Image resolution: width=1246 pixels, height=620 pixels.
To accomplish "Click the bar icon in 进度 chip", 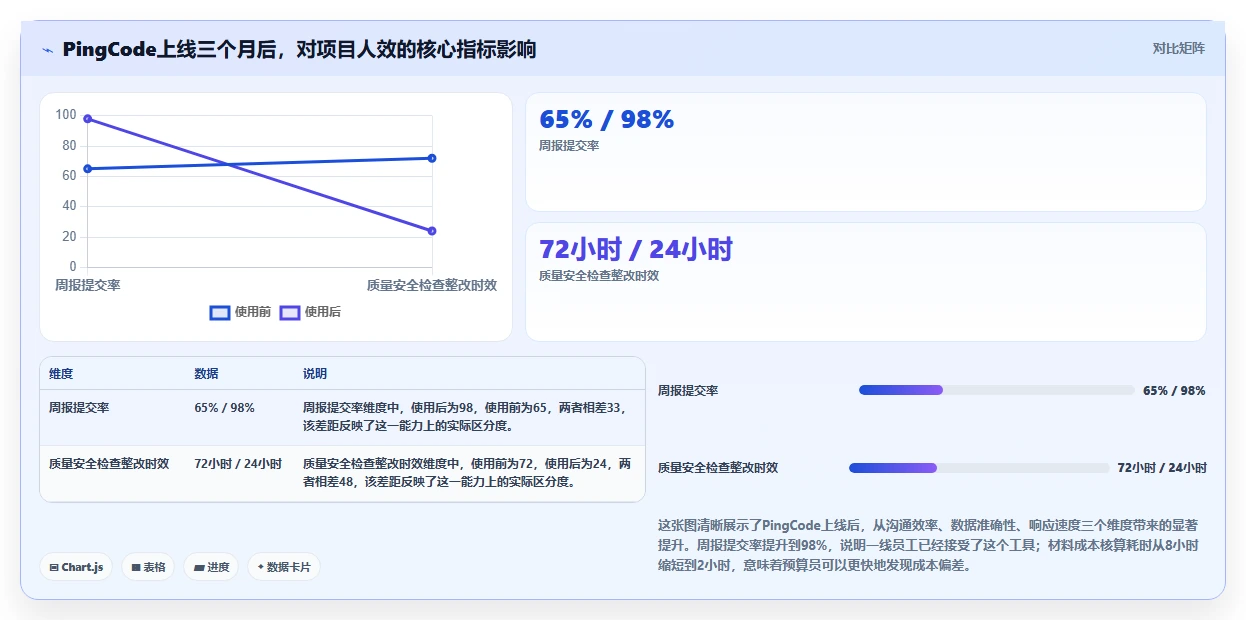I will [x=199, y=568].
